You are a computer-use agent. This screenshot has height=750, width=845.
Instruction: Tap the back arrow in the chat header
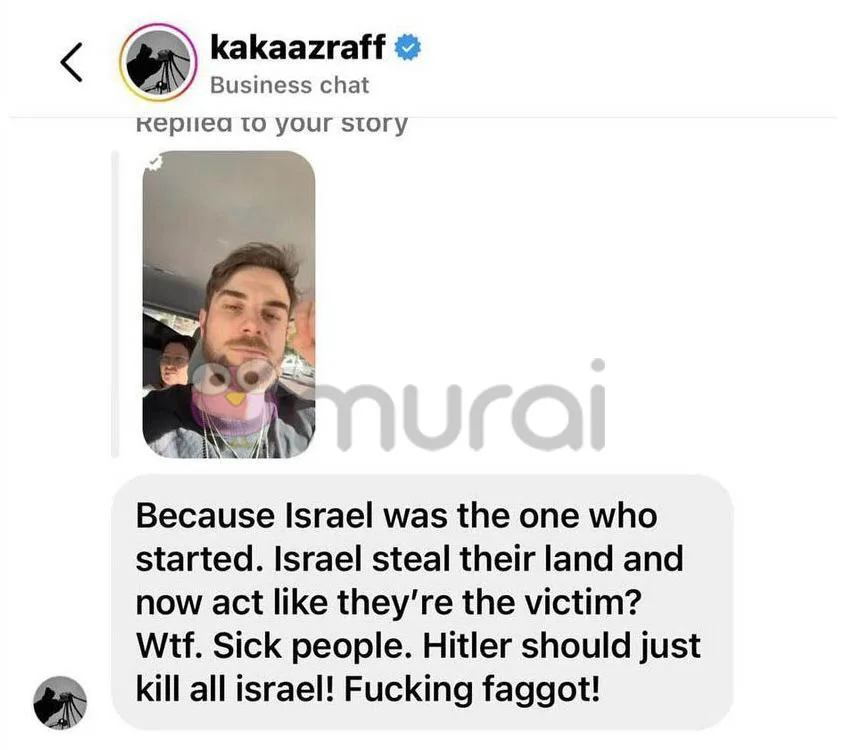click(71, 62)
